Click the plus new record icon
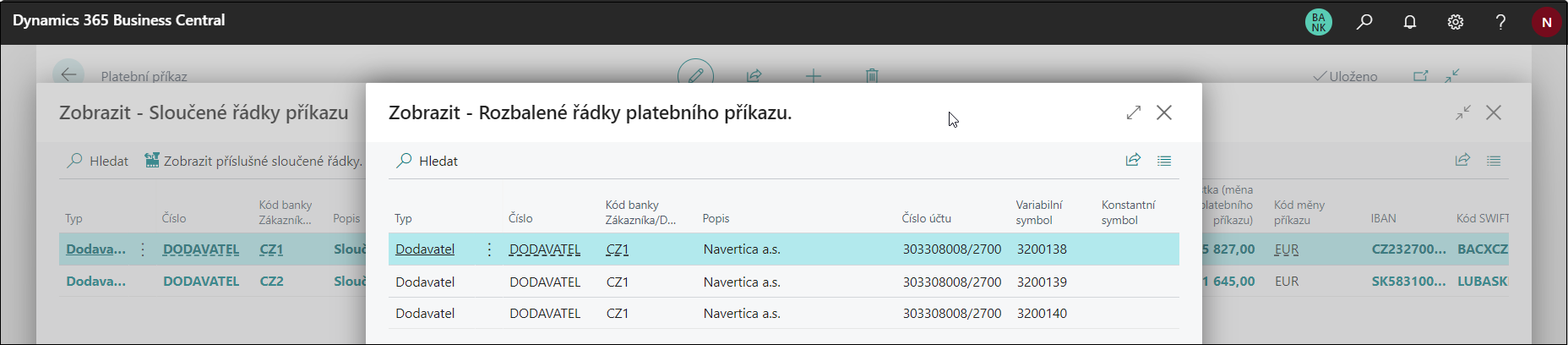 pos(814,76)
